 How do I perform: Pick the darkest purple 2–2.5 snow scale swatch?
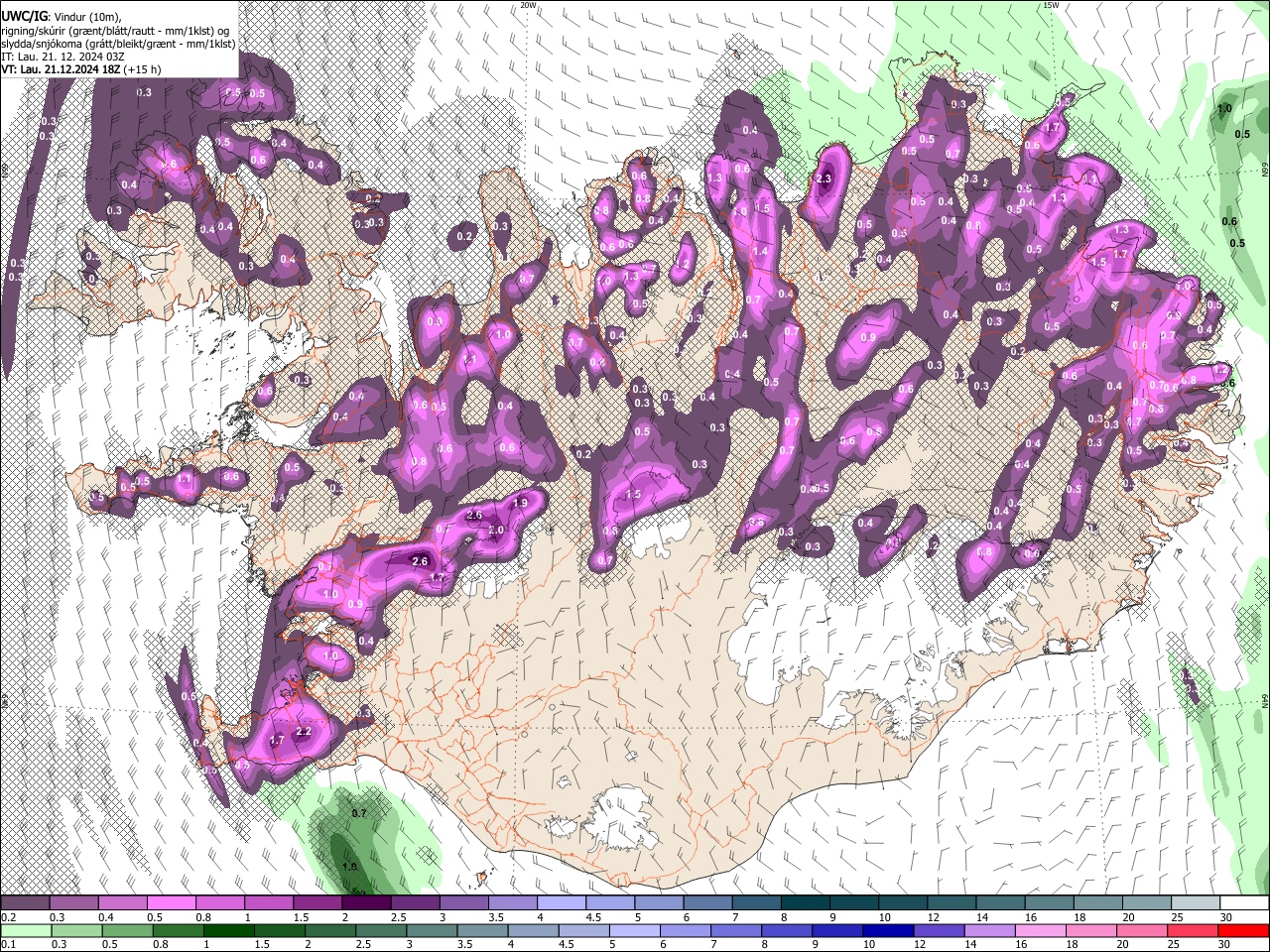(x=365, y=903)
